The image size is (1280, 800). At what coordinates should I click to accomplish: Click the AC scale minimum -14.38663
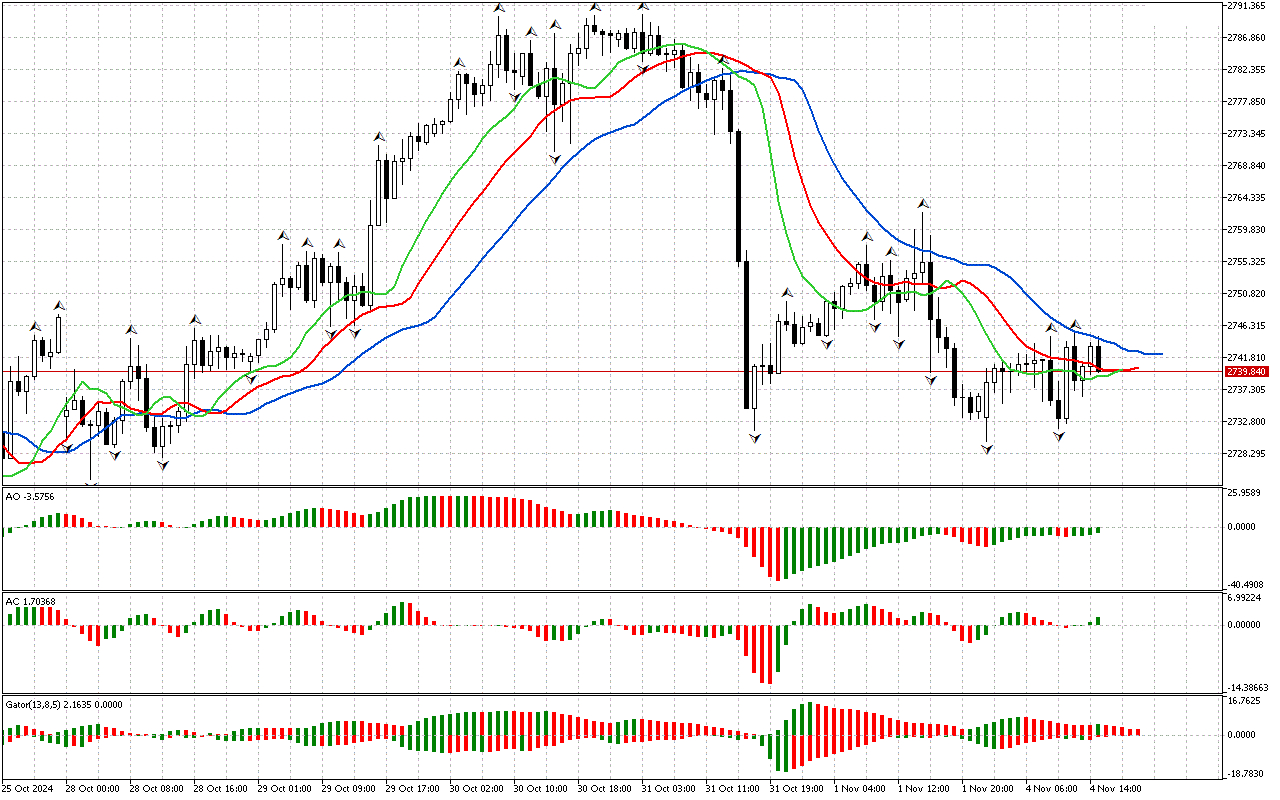point(1247,688)
